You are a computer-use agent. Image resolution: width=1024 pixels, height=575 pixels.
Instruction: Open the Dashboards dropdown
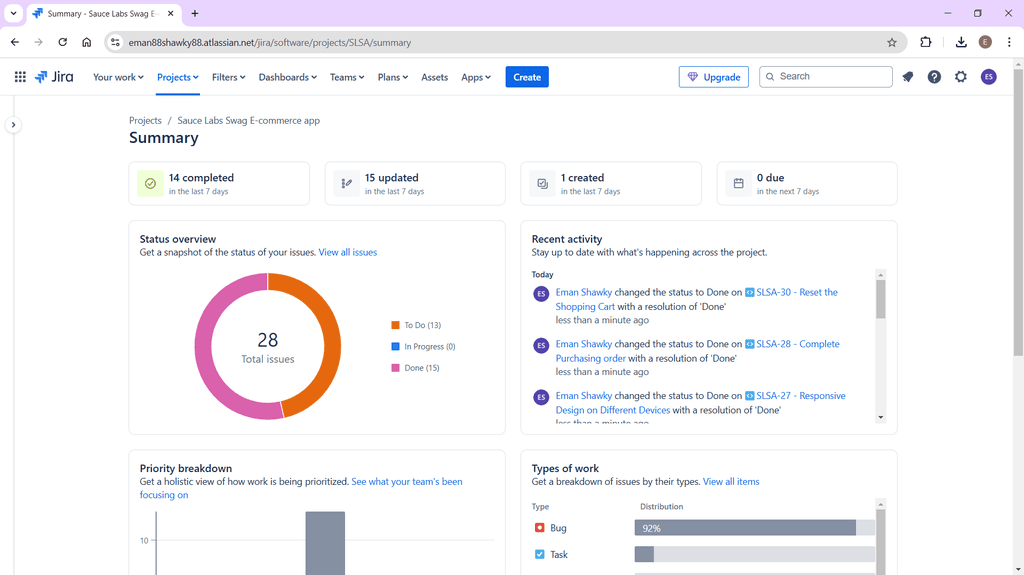tap(287, 77)
